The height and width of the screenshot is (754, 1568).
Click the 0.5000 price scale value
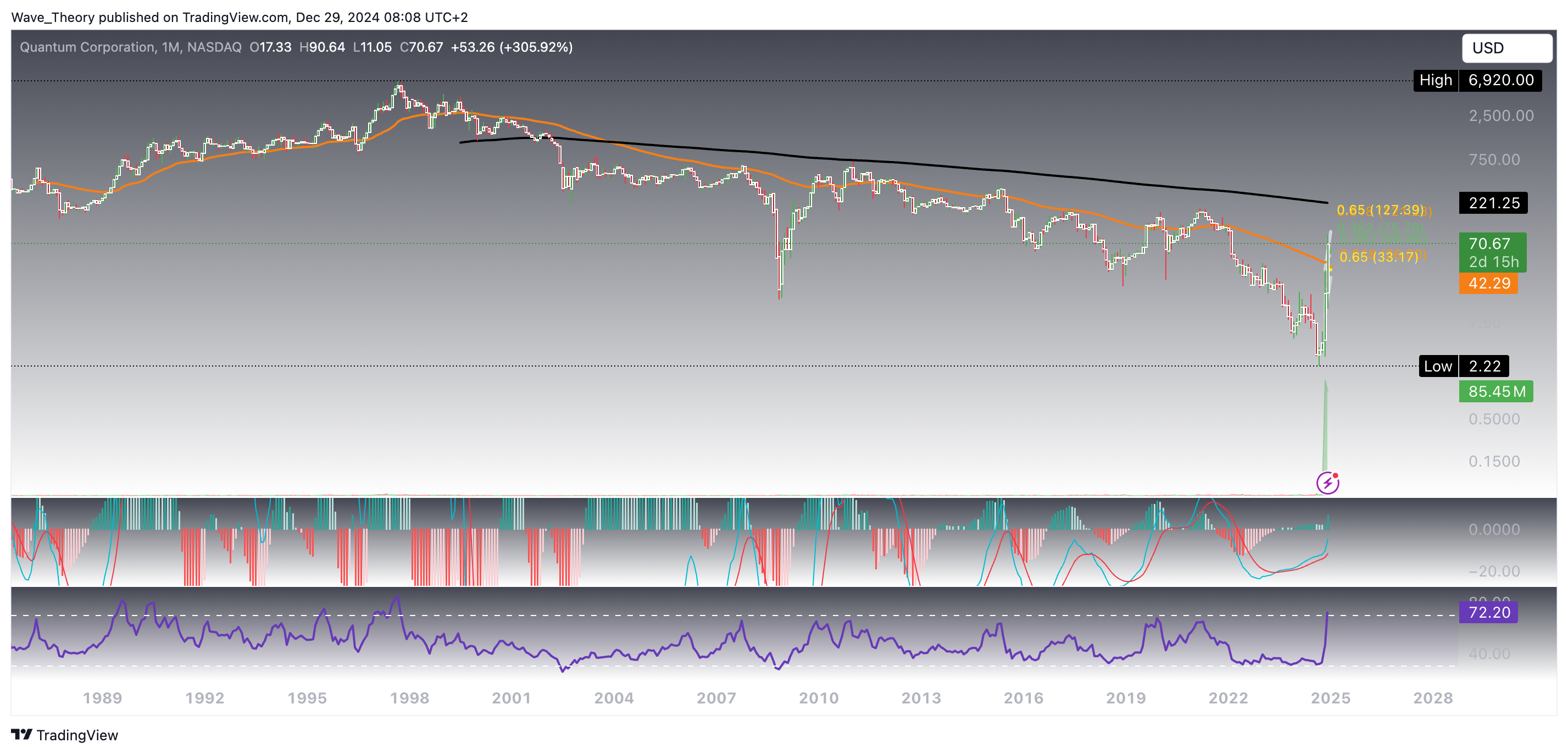(x=1494, y=419)
